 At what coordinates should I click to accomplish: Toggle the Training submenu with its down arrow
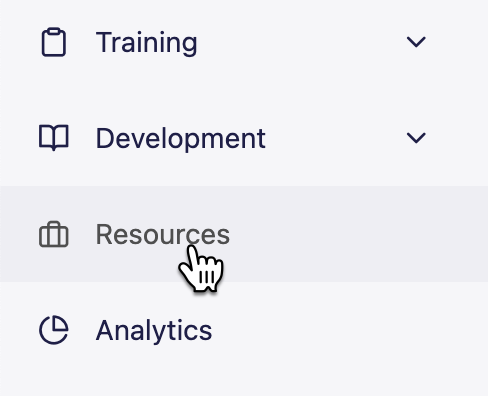[x=416, y=42]
